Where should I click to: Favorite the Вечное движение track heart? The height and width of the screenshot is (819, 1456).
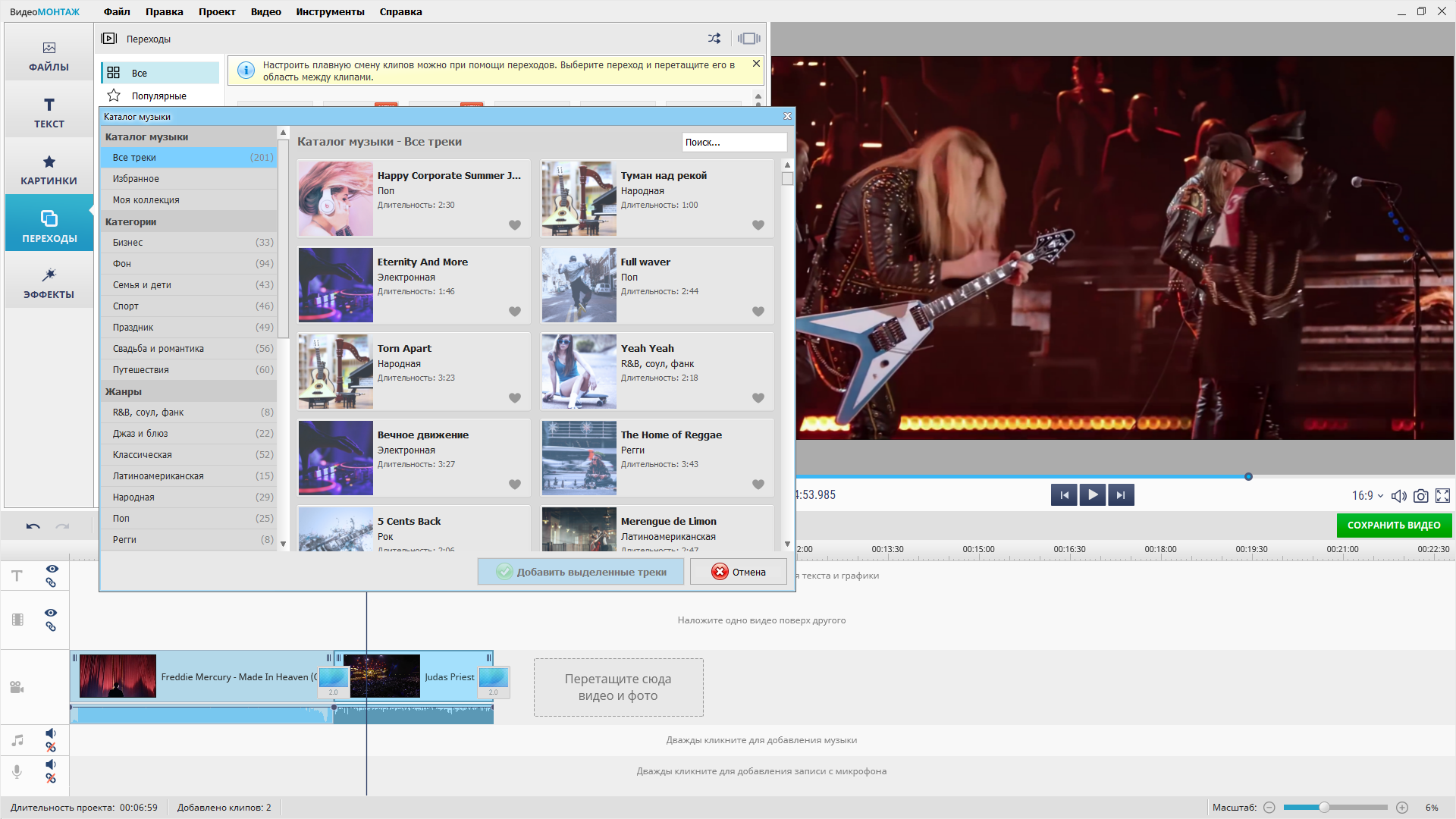pos(515,485)
